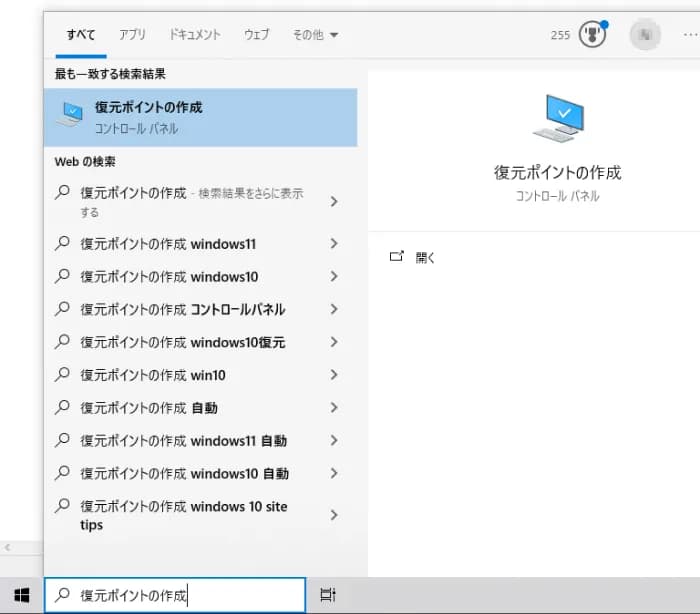The width and height of the screenshot is (700, 614).
Task: Click the search icon beside win10 suggestion
Action: (x=62, y=375)
